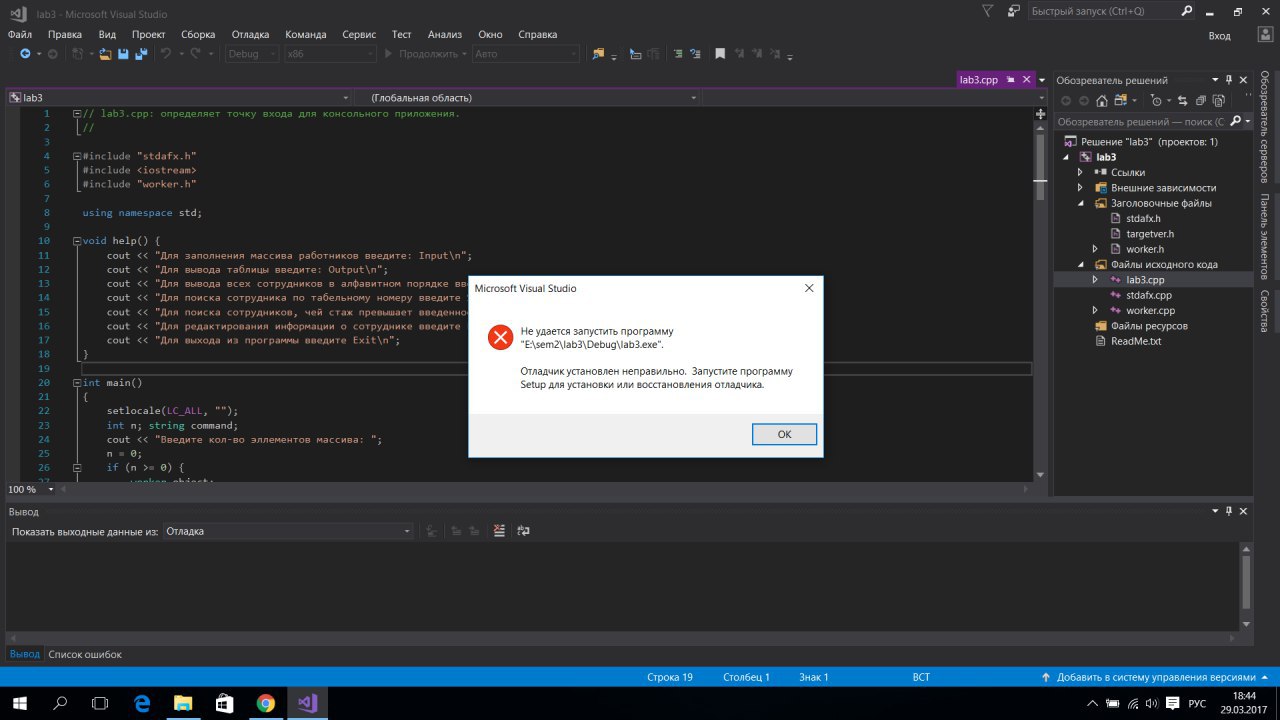Expand the worker.h node
This screenshot has width=1280, height=720.
point(1095,249)
